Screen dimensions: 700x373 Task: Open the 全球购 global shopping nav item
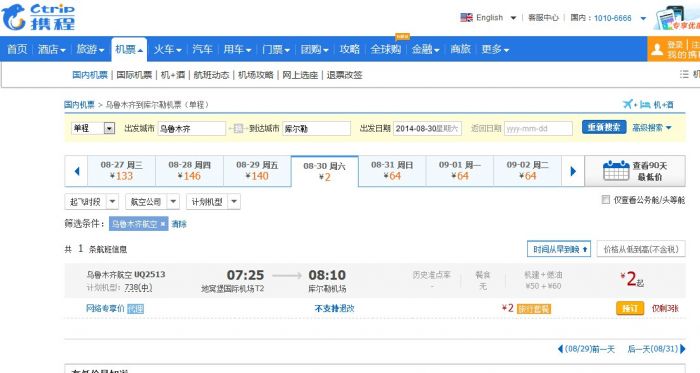386,49
